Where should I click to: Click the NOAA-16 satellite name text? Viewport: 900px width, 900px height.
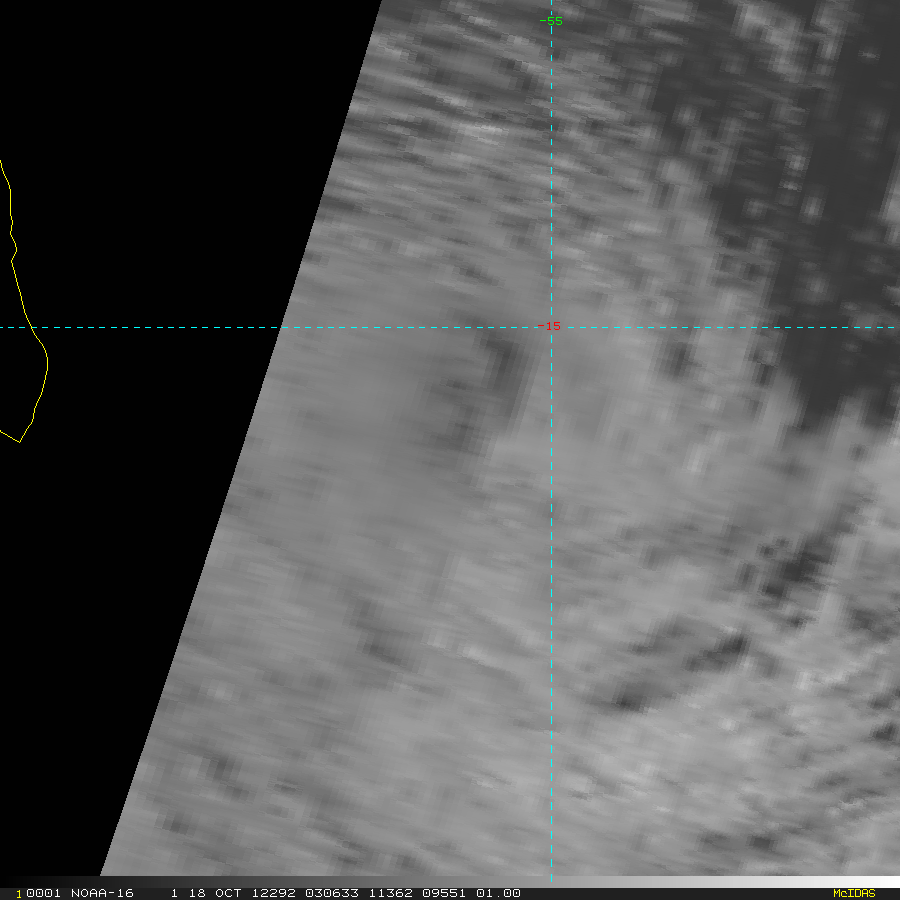(102, 893)
